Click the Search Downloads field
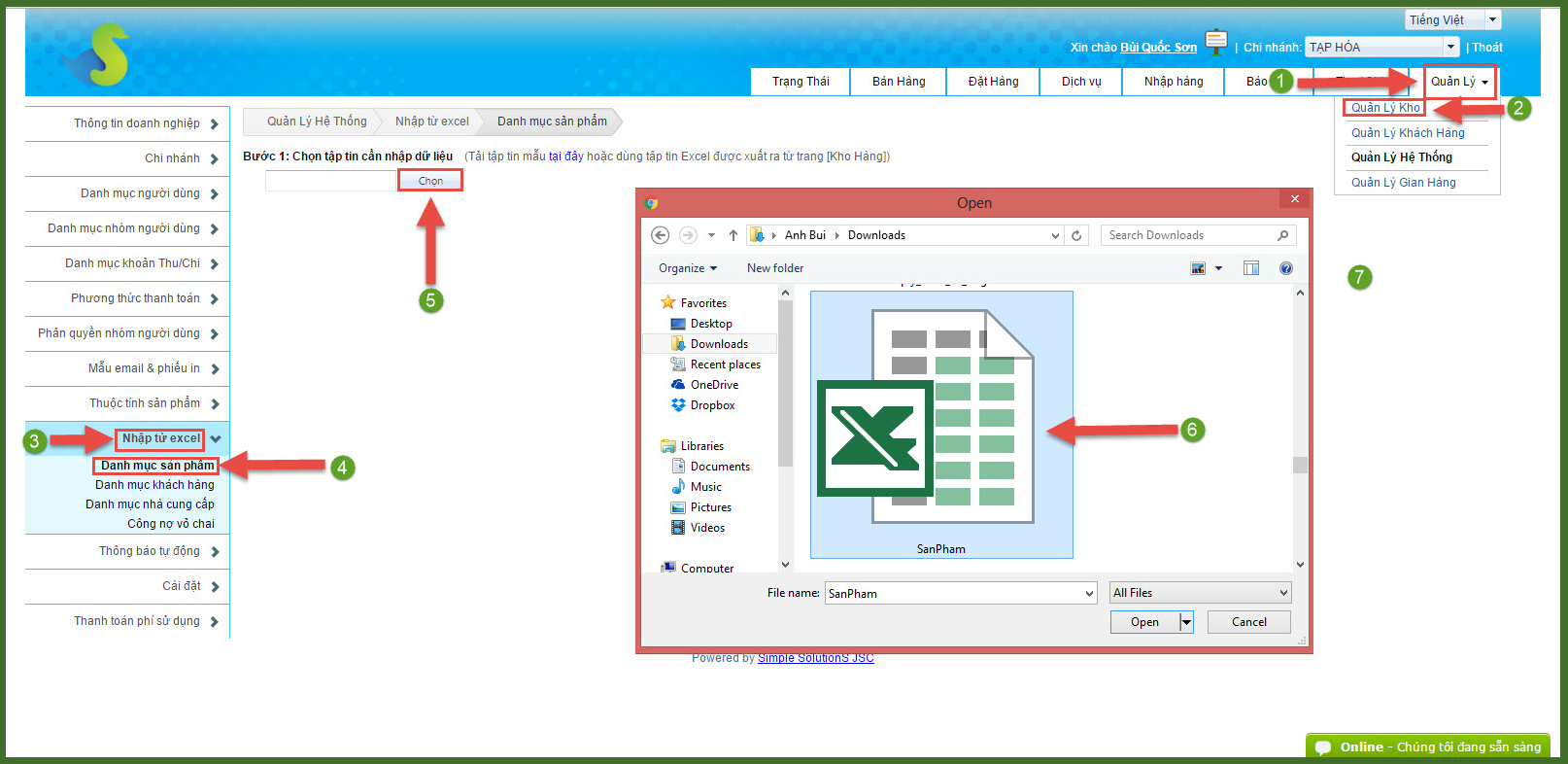Viewport: 1568px width, 764px height. point(1190,235)
